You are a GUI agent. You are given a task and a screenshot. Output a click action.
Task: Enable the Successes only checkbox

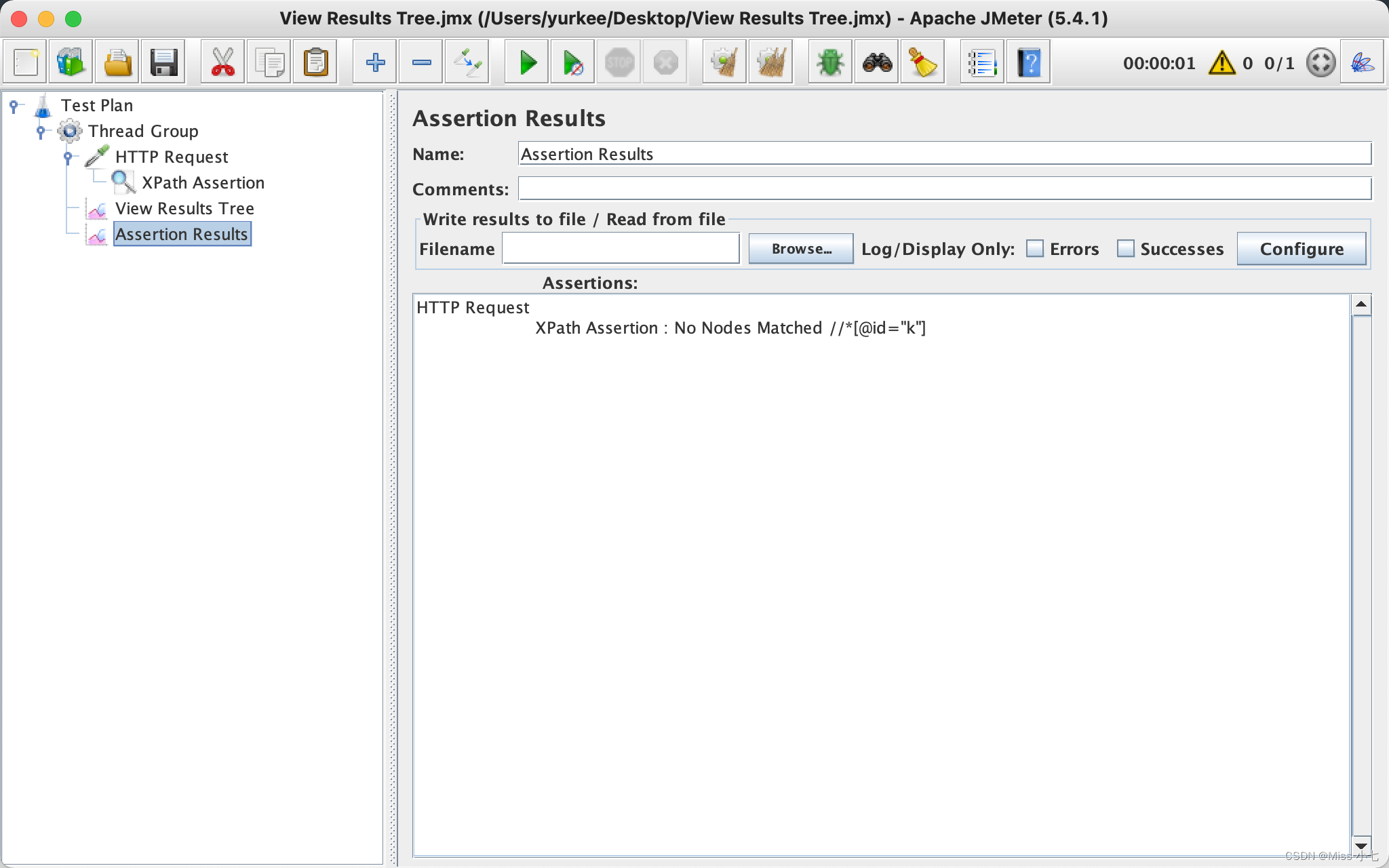(1126, 249)
